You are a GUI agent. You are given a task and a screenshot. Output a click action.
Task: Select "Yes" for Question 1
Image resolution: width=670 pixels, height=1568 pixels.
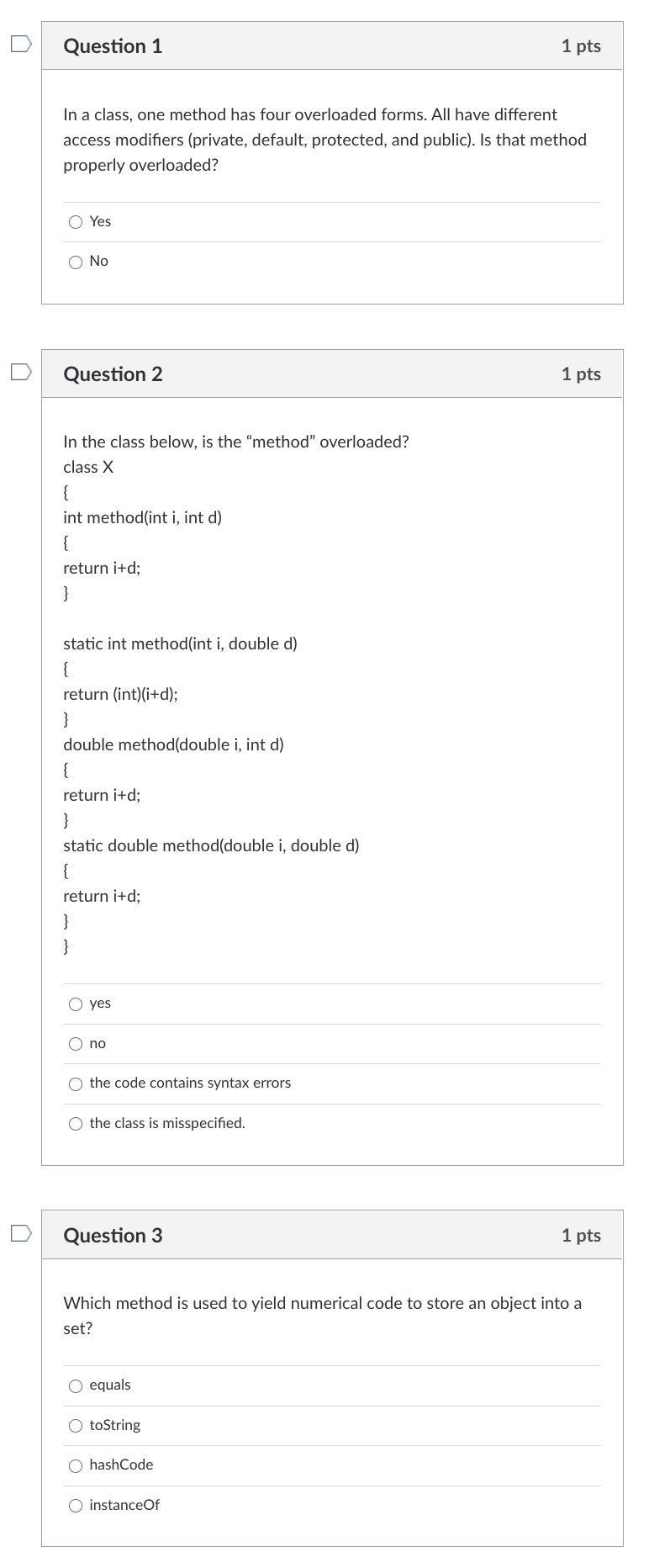76,221
